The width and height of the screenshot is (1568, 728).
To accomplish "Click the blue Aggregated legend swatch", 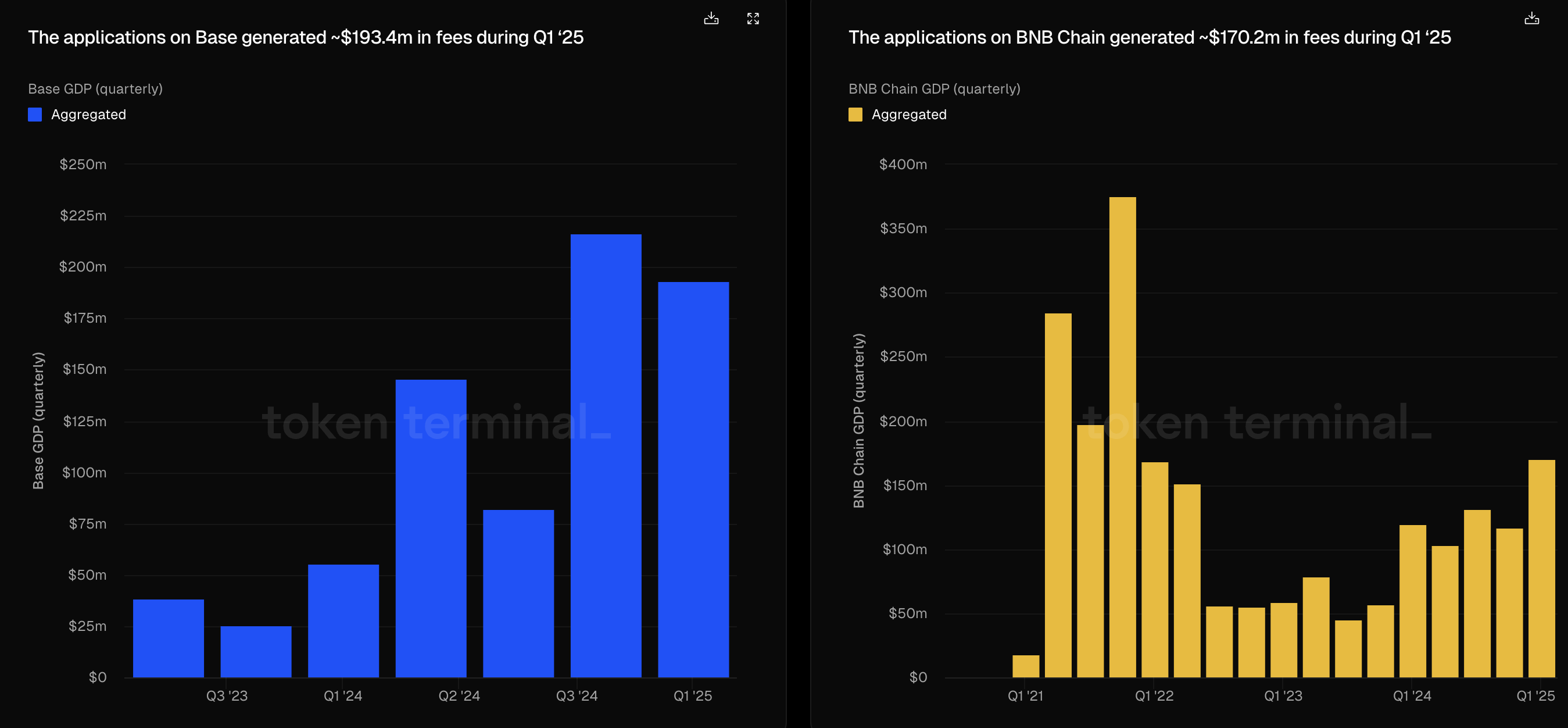I will [35, 115].
